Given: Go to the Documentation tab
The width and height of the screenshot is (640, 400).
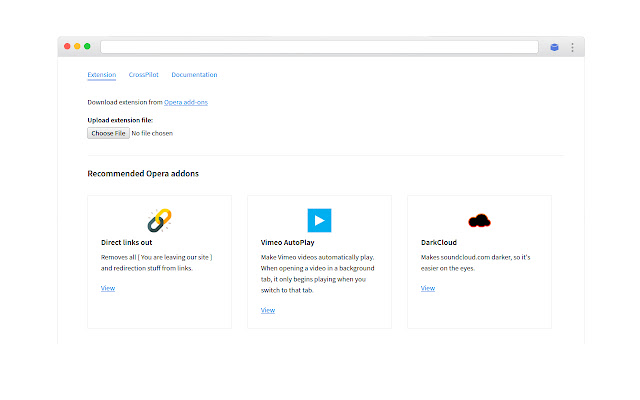Looking at the screenshot, I should point(194,75).
